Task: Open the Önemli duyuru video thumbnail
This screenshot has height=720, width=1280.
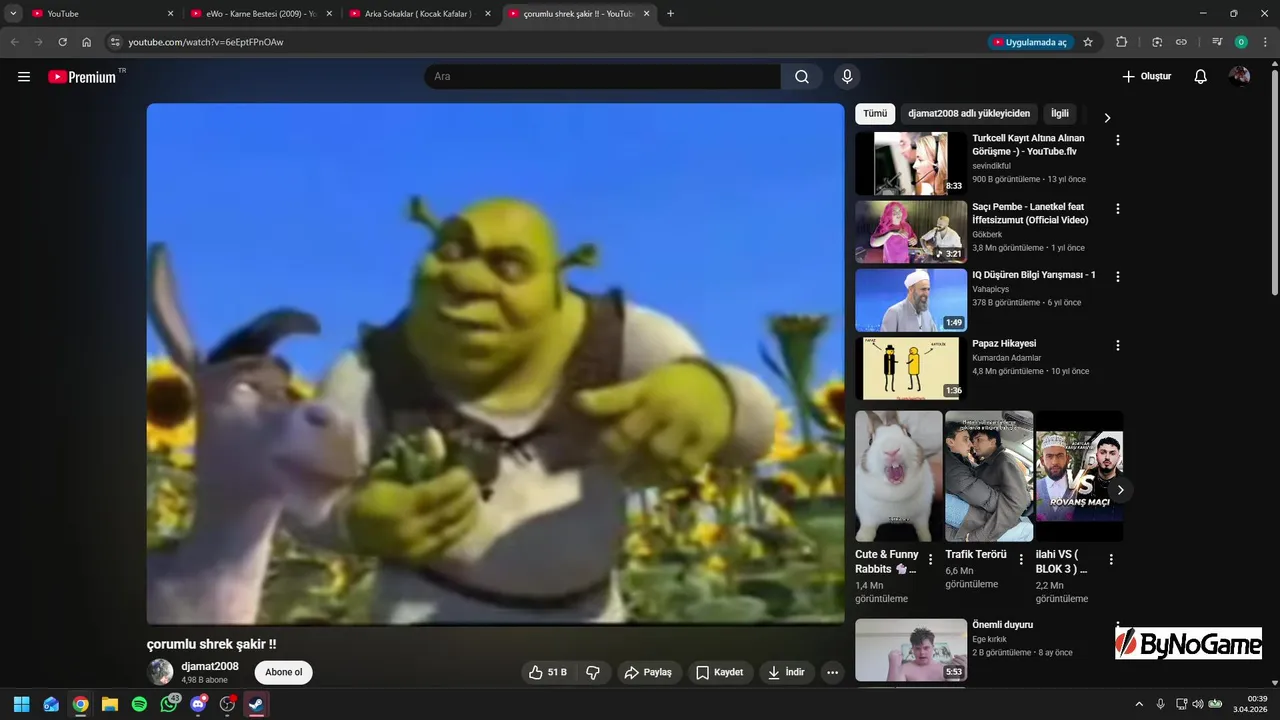Action: pos(911,650)
